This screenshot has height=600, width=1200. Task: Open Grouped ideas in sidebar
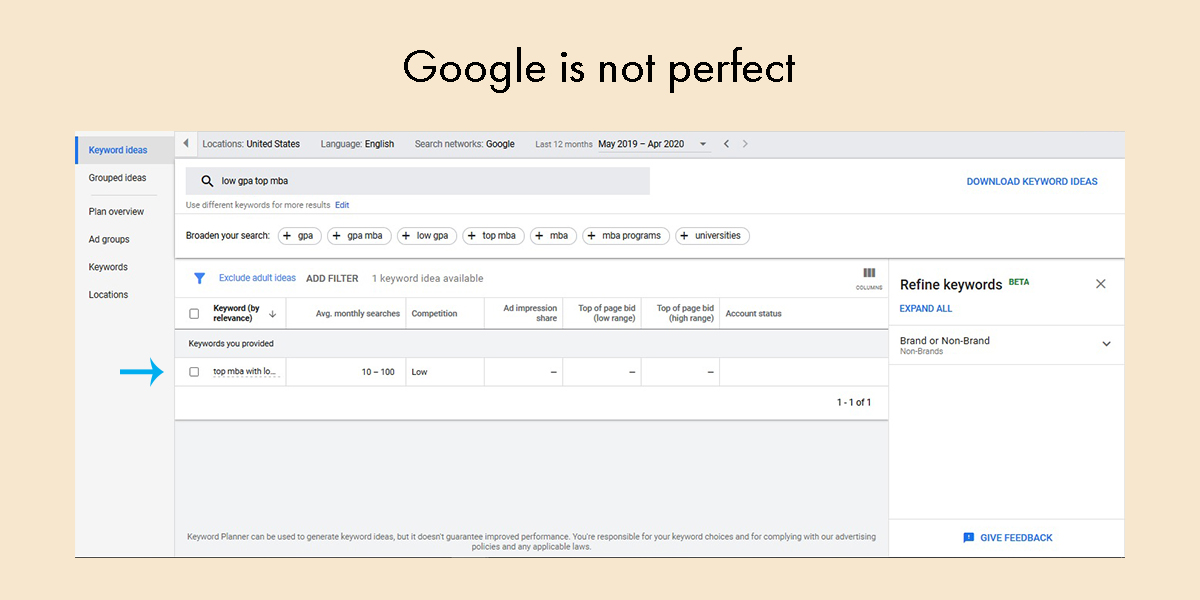pos(118,178)
